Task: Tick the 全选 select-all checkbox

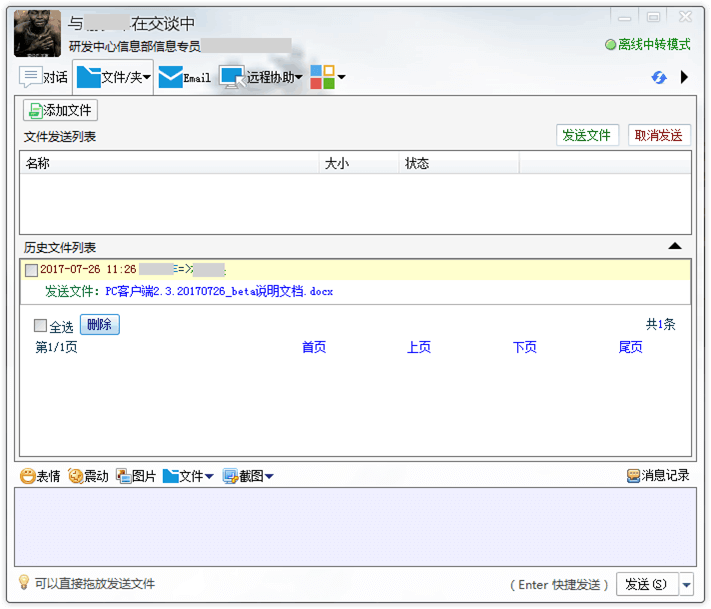Action: coord(40,326)
